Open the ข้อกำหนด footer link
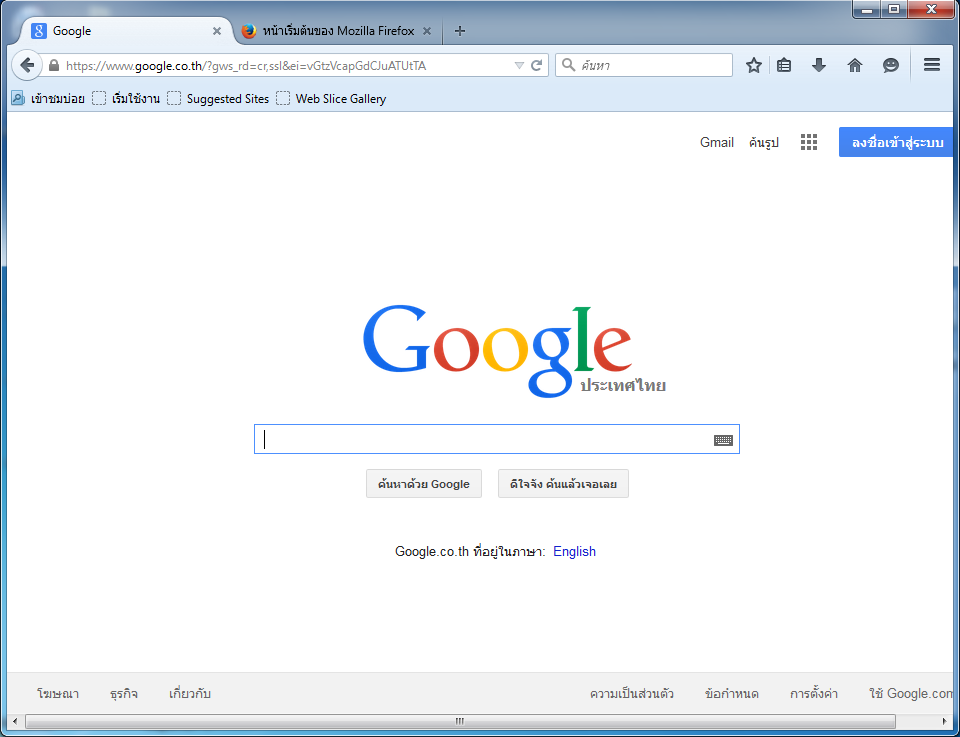The height and width of the screenshot is (737, 960). [x=732, y=694]
